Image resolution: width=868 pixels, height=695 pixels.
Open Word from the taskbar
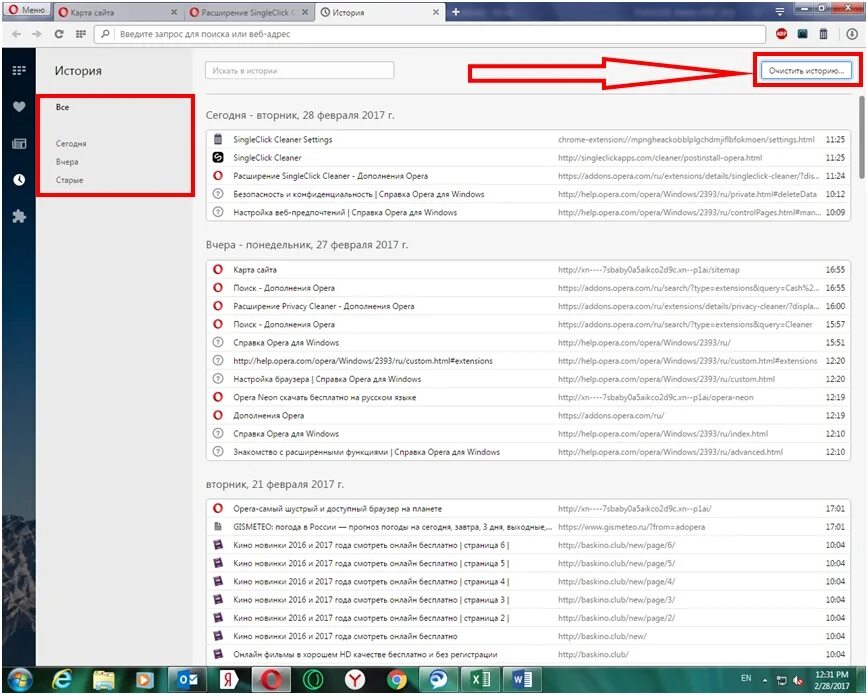coord(521,679)
